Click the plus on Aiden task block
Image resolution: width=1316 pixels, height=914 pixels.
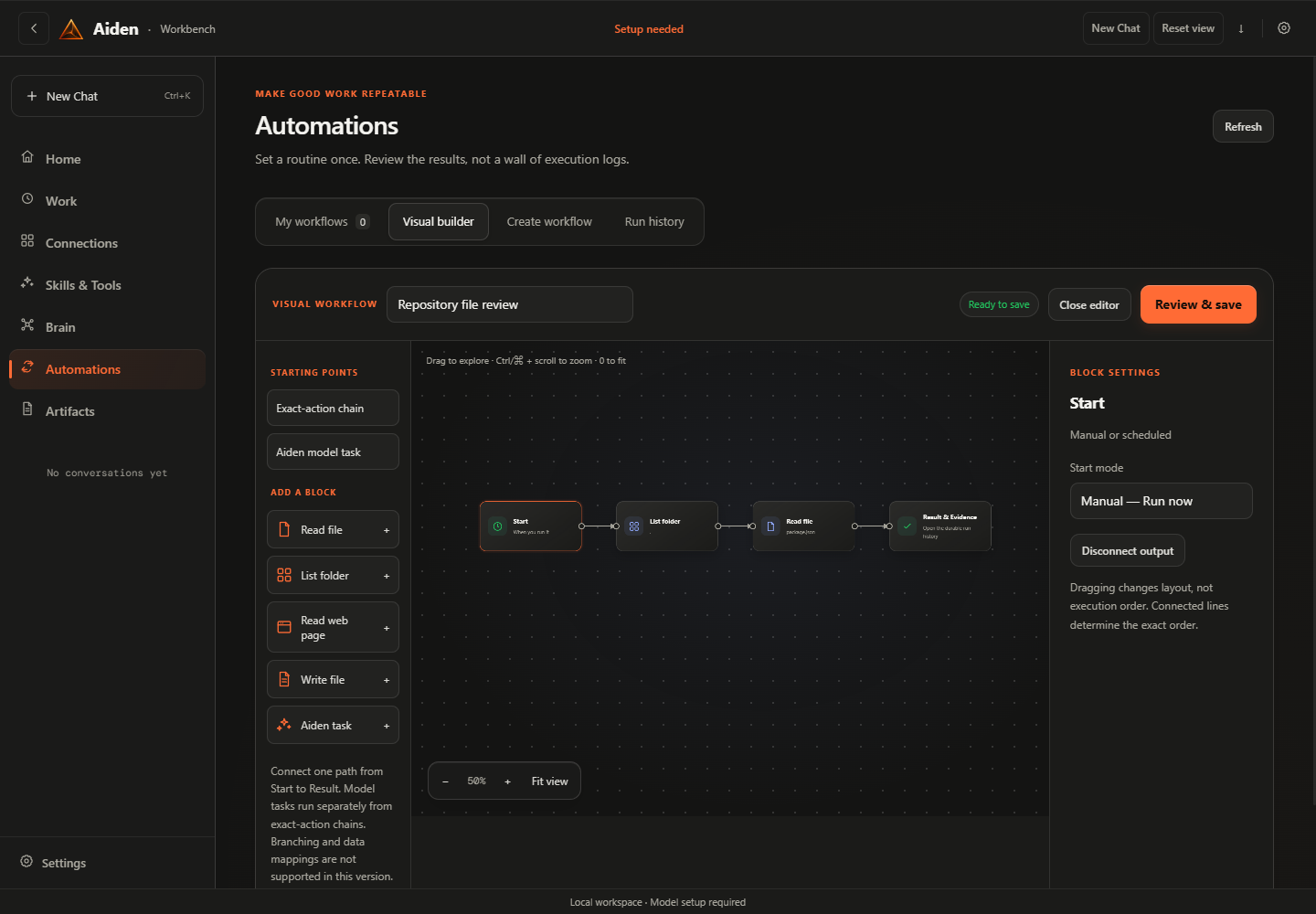point(387,726)
